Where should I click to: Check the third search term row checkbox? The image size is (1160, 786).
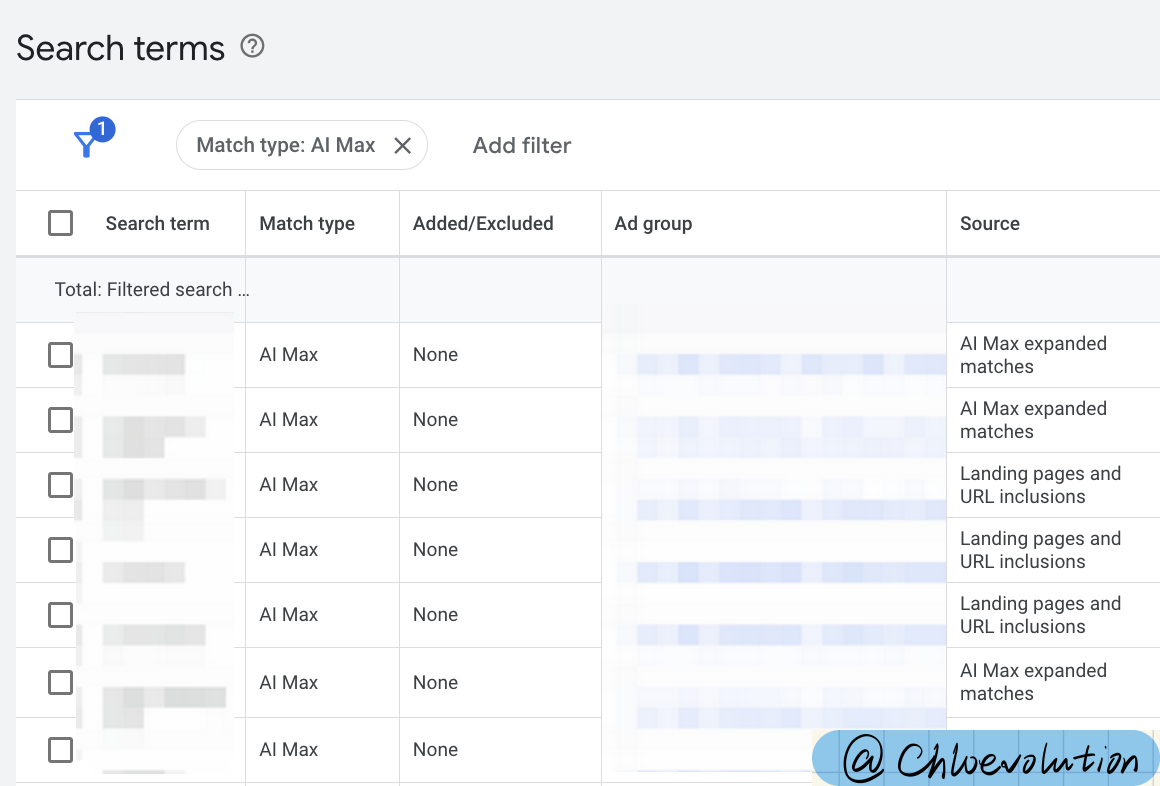pyautogui.click(x=61, y=485)
